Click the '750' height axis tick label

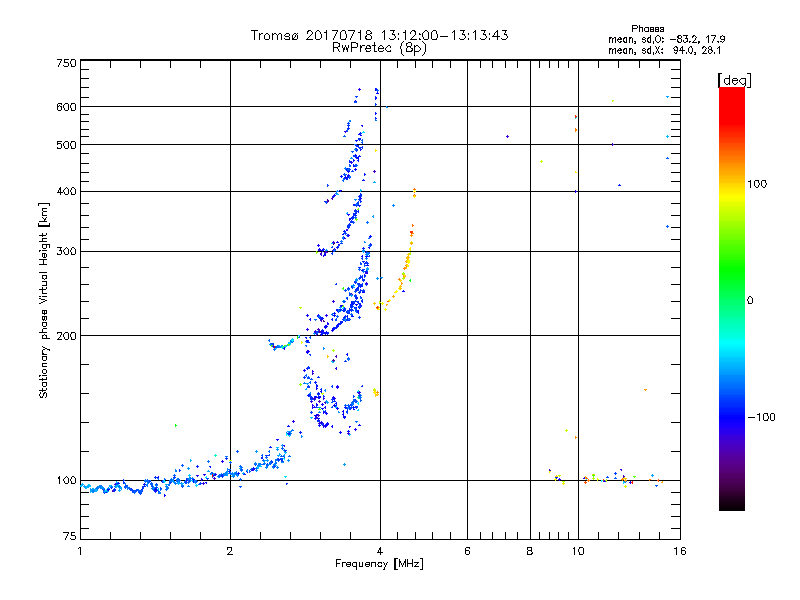tap(66, 64)
